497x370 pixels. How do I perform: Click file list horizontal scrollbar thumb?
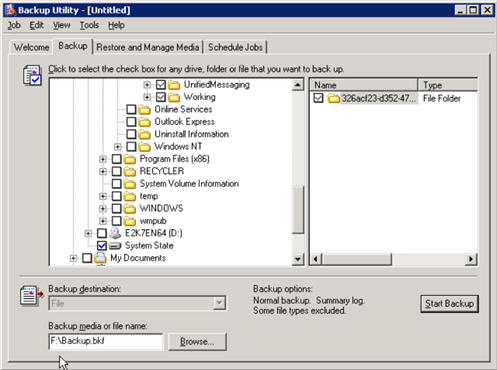click(357, 259)
